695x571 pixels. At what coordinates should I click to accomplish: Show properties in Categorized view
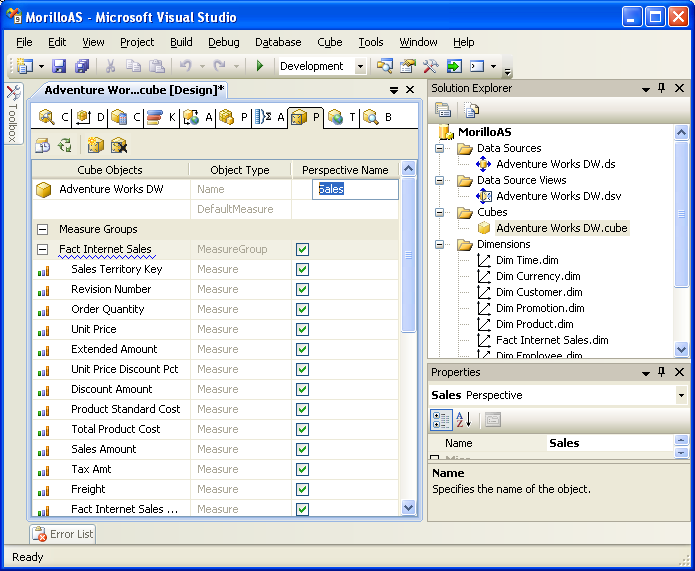[441, 419]
